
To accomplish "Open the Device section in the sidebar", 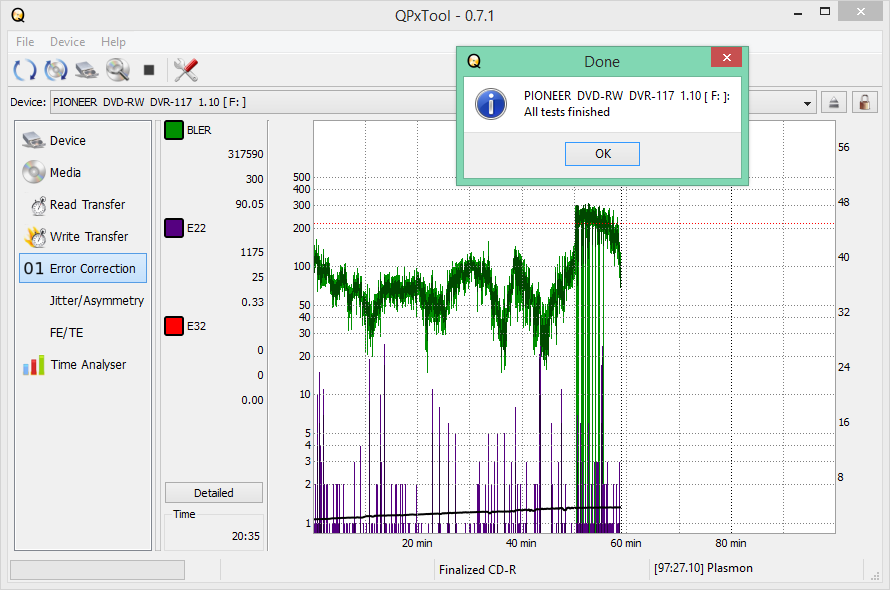I will point(83,140).
